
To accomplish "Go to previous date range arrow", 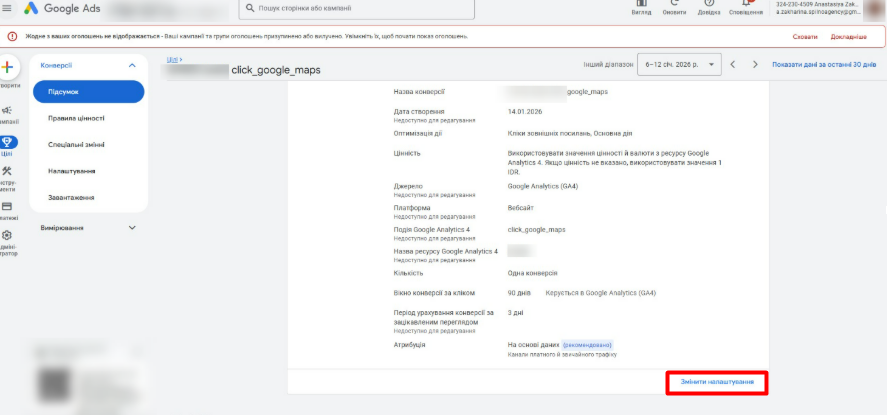I will (x=733, y=65).
